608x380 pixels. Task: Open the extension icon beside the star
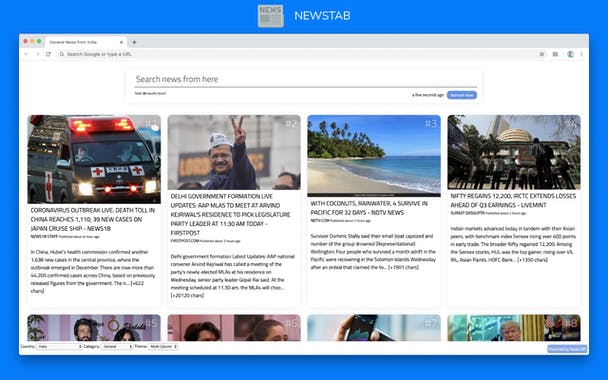point(555,54)
